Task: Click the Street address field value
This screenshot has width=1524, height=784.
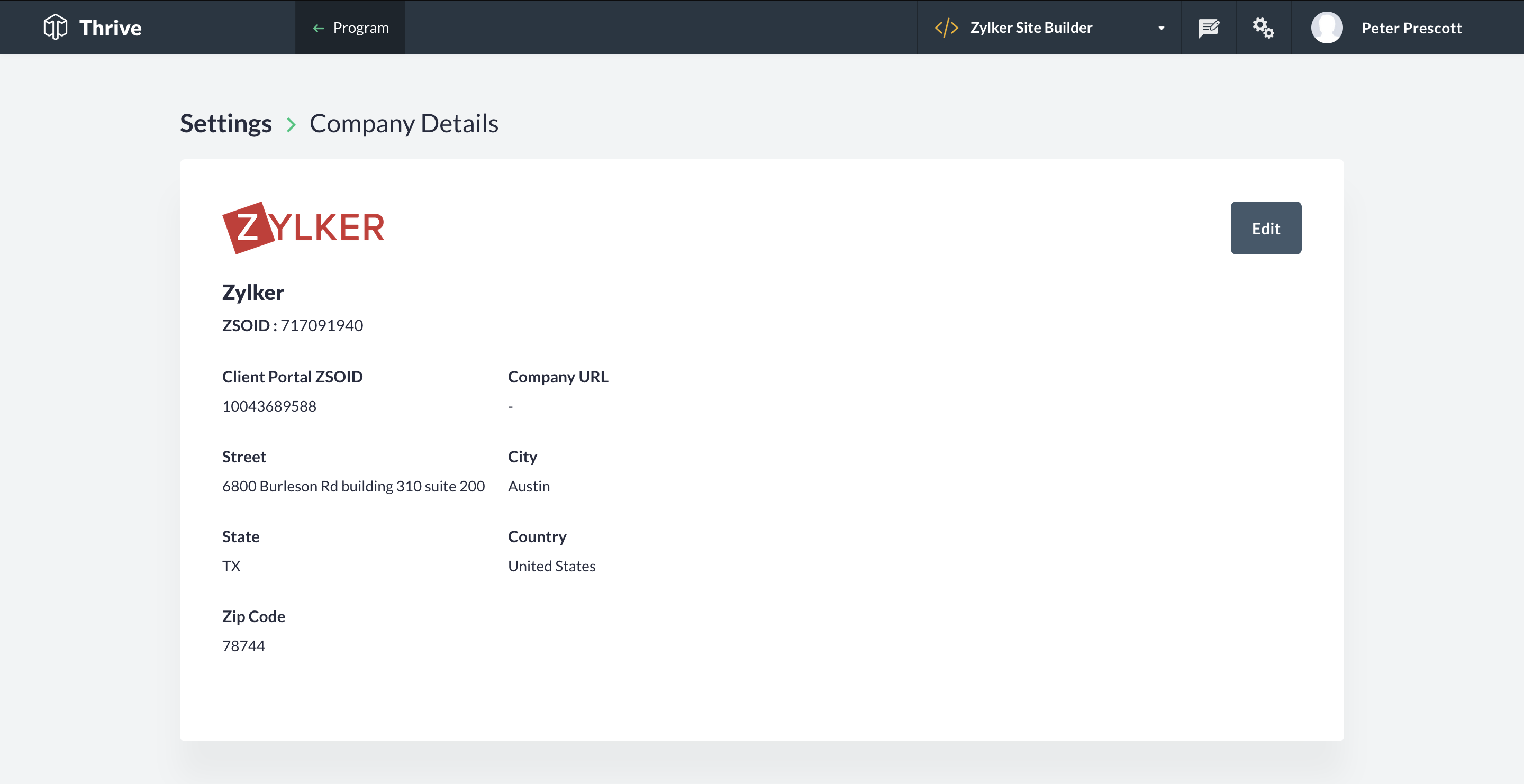Action: click(x=354, y=485)
